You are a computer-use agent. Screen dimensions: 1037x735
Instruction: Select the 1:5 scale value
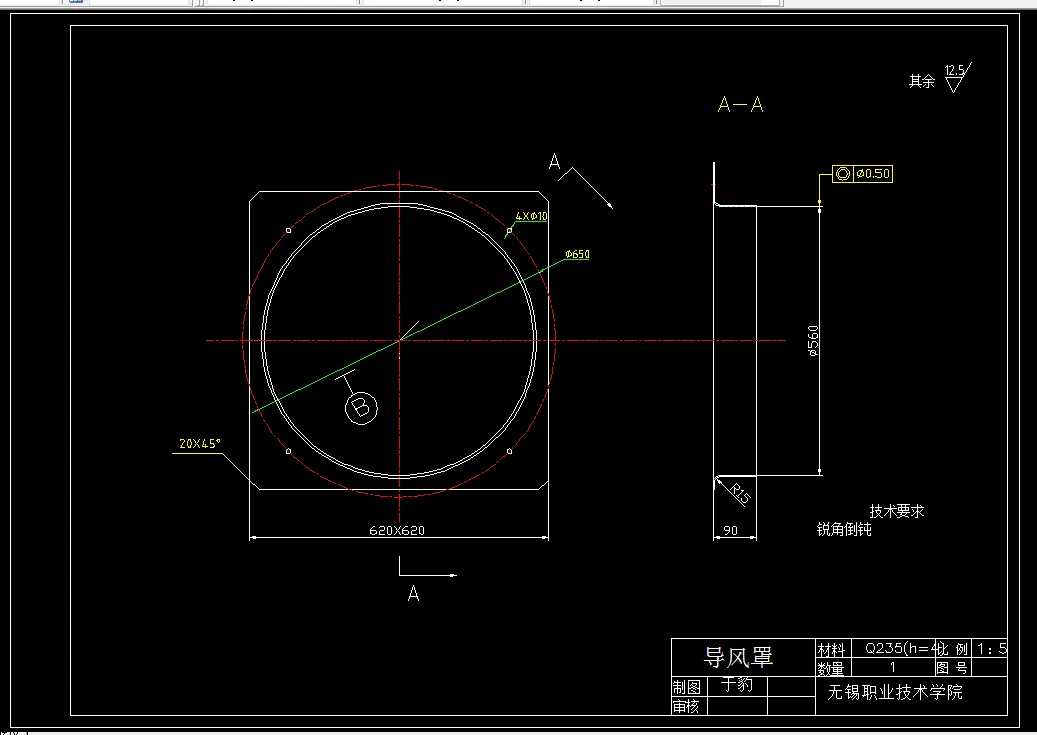click(x=992, y=649)
